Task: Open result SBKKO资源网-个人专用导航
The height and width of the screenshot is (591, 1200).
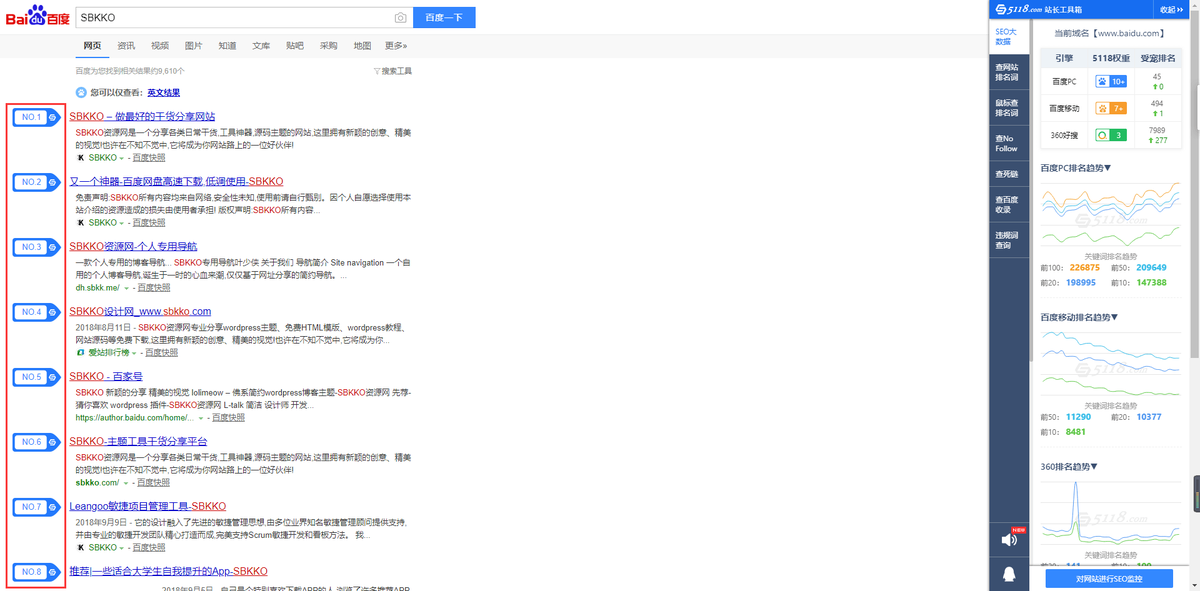Action: click(x=133, y=247)
